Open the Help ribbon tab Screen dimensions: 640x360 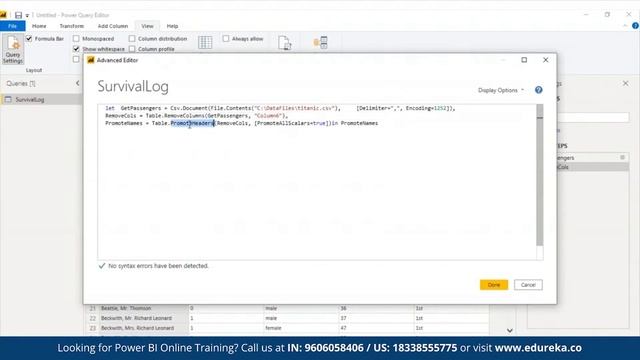click(172, 26)
